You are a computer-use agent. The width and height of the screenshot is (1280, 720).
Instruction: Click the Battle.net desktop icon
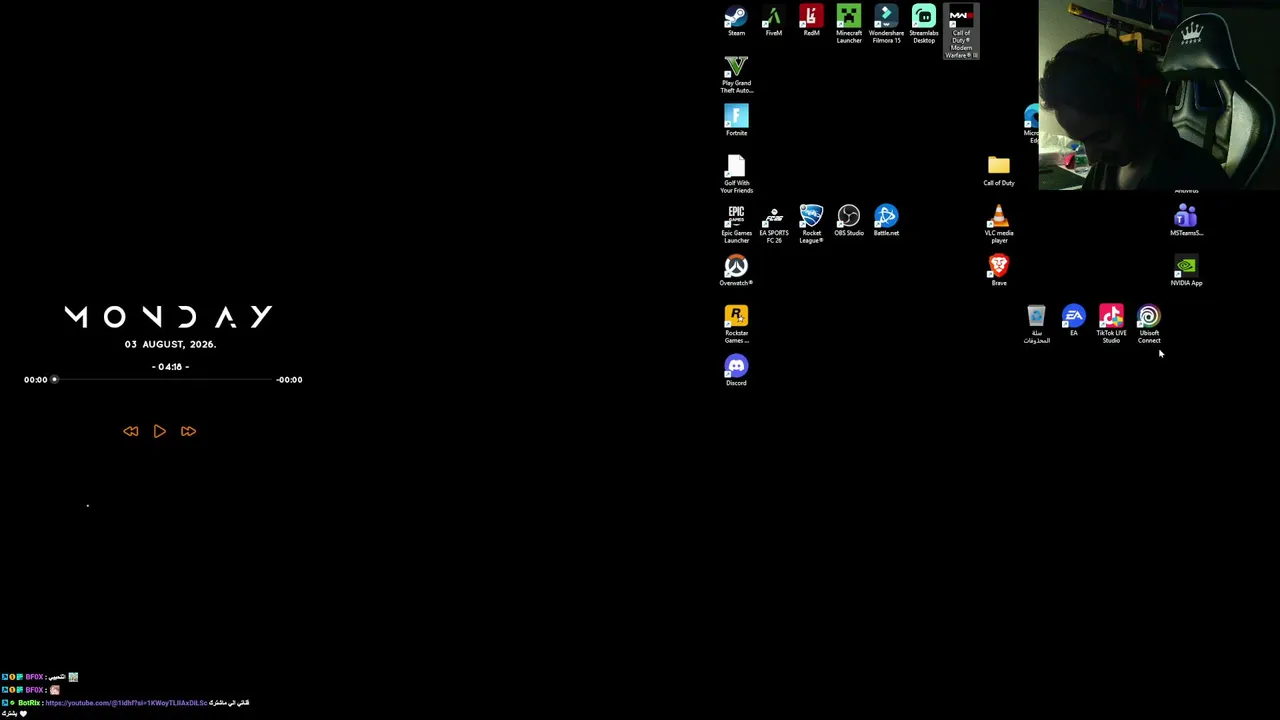[886, 221]
